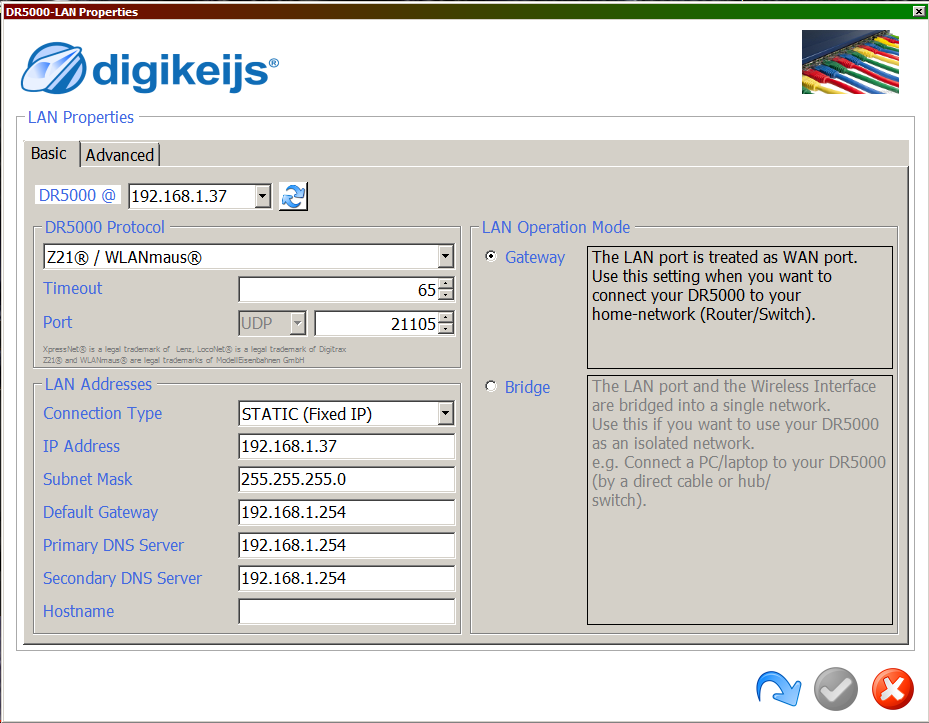This screenshot has width=929, height=723.
Task: Click the blue arrow apply icon
Action: [x=779, y=689]
